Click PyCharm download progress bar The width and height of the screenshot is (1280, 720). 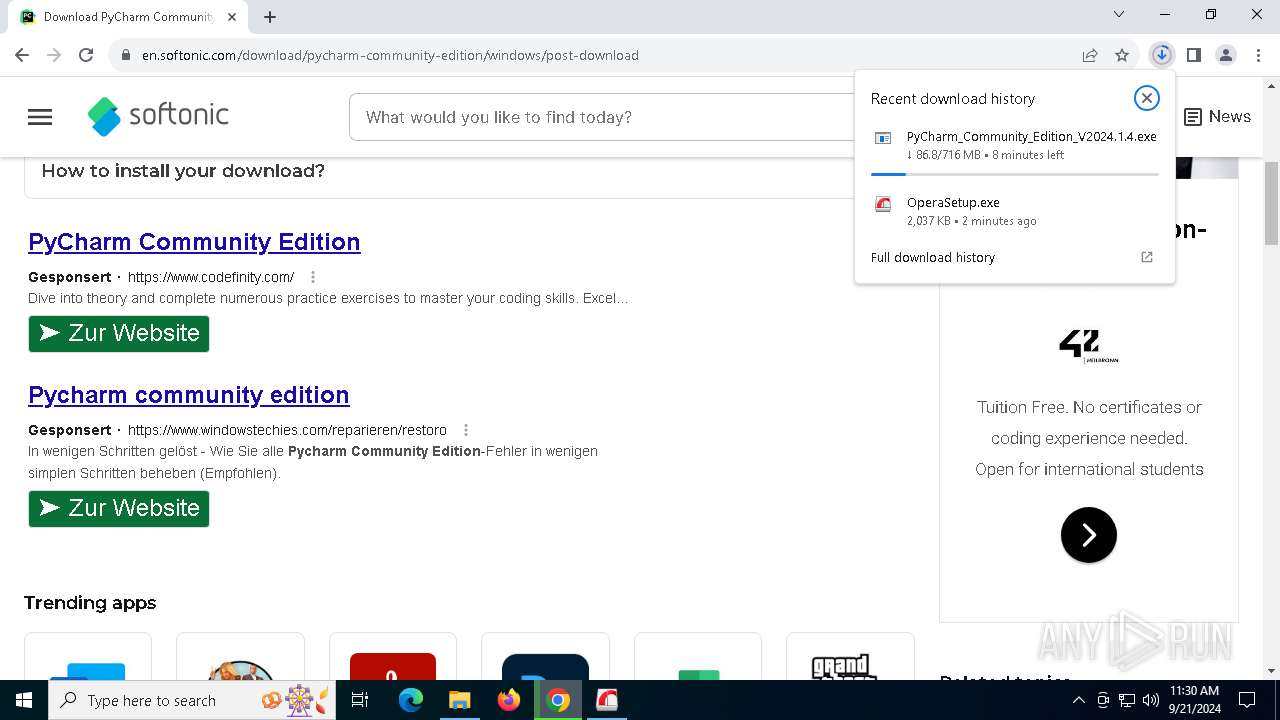pyautogui.click(x=1015, y=174)
